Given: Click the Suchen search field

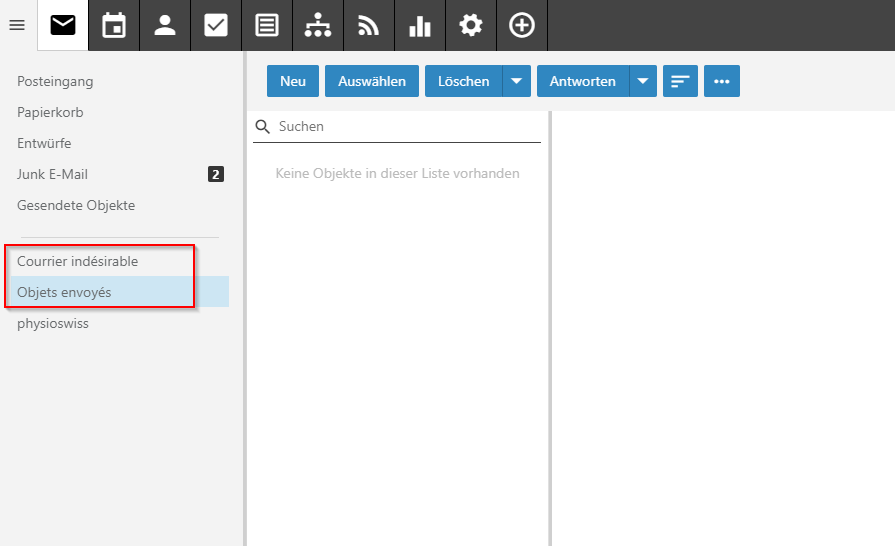Looking at the screenshot, I should (405, 127).
